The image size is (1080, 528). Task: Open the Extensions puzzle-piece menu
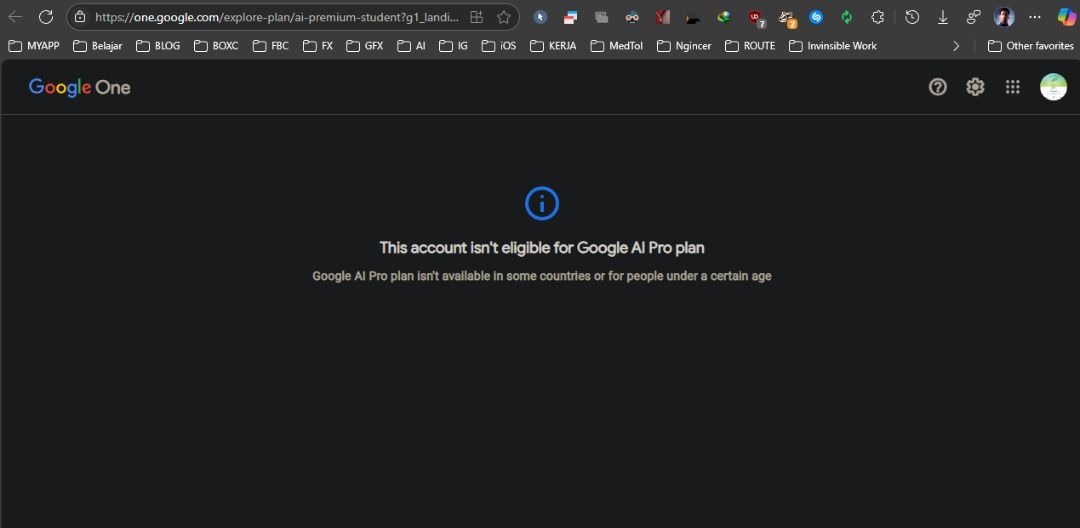pos(878,17)
